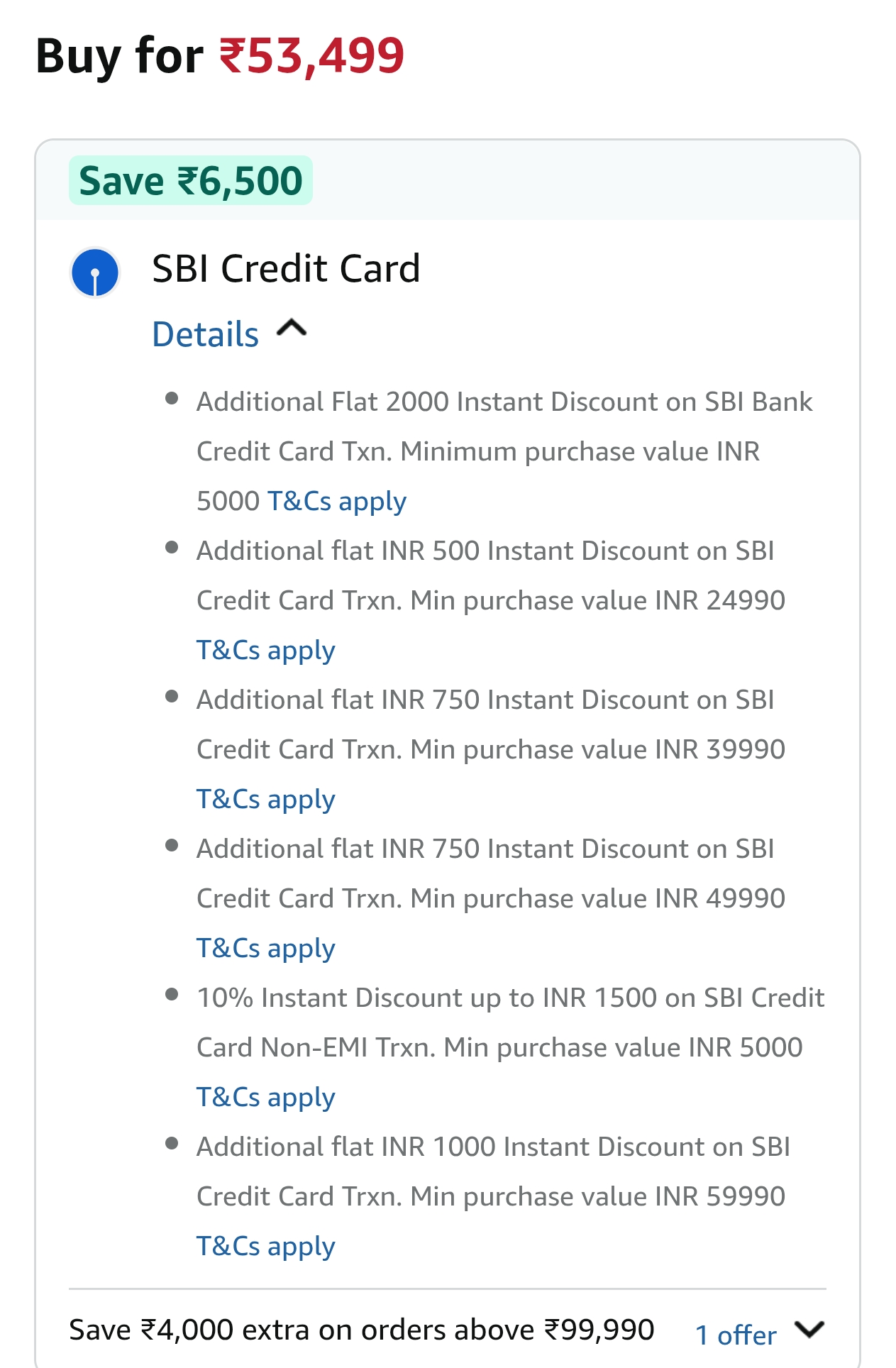The height and width of the screenshot is (1368, 896).
Task: View T&Cs for the INR 49990 minimum purchase offer
Action: pyautogui.click(x=266, y=948)
